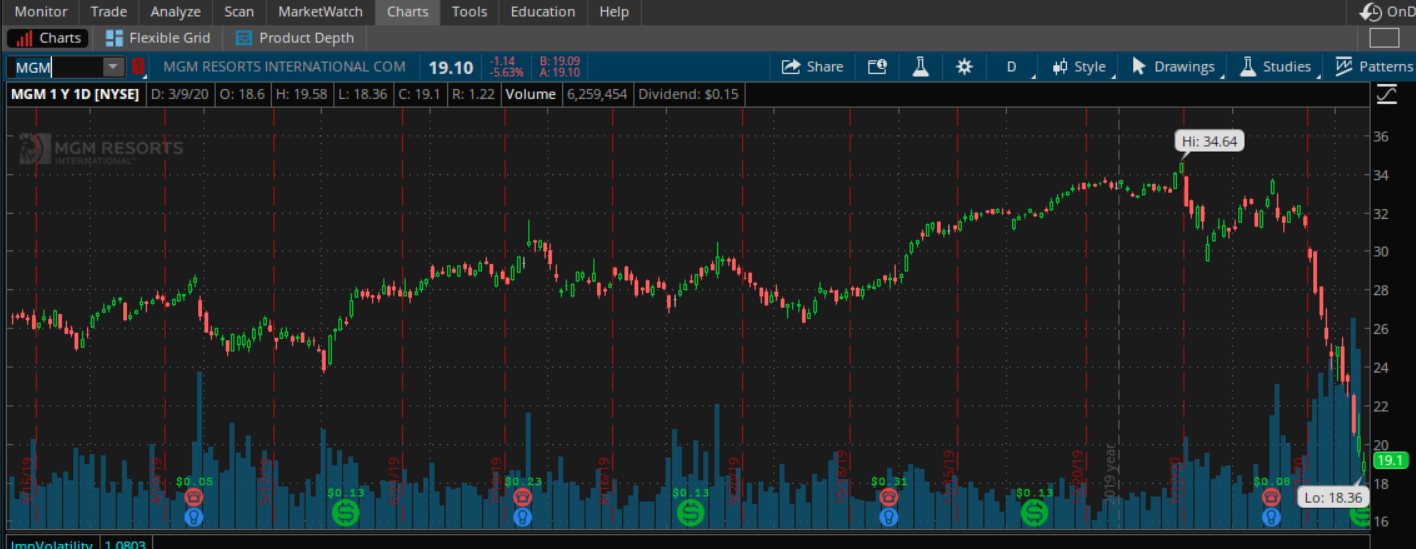Open chart settings gear icon
Viewport: 1416px width, 549px height.
pyautogui.click(x=964, y=67)
